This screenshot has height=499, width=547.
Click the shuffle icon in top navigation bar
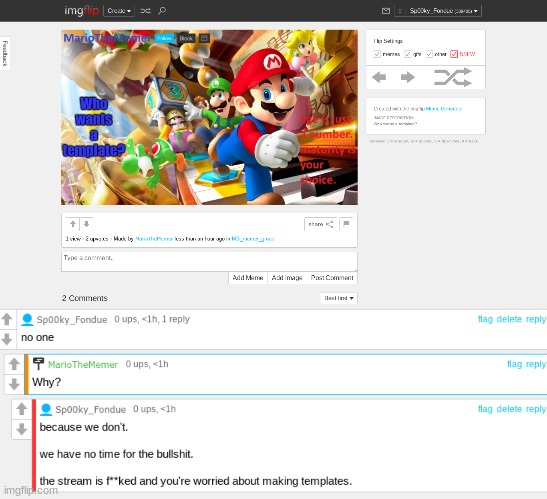[x=145, y=11]
